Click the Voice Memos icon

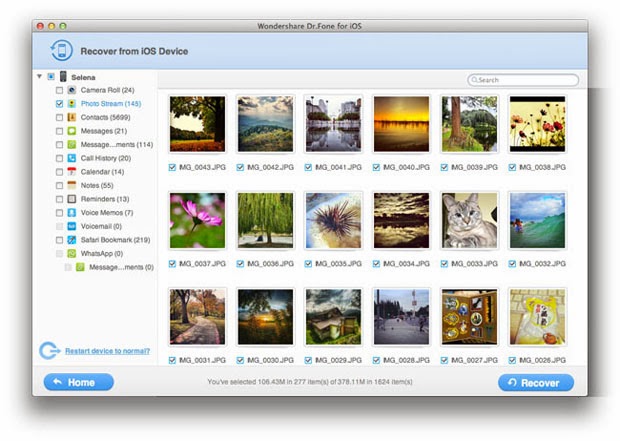(72, 213)
